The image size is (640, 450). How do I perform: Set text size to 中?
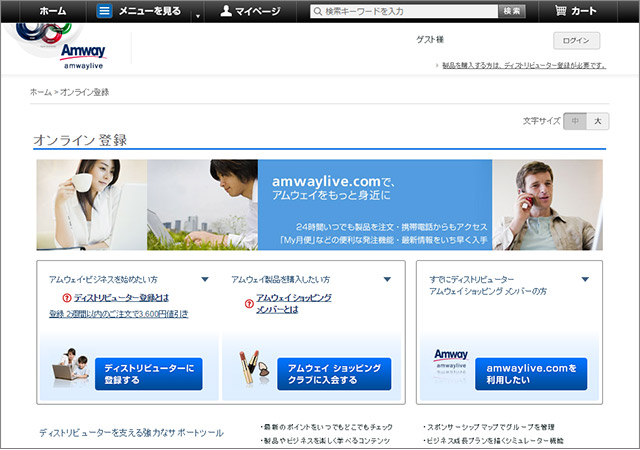[575, 121]
